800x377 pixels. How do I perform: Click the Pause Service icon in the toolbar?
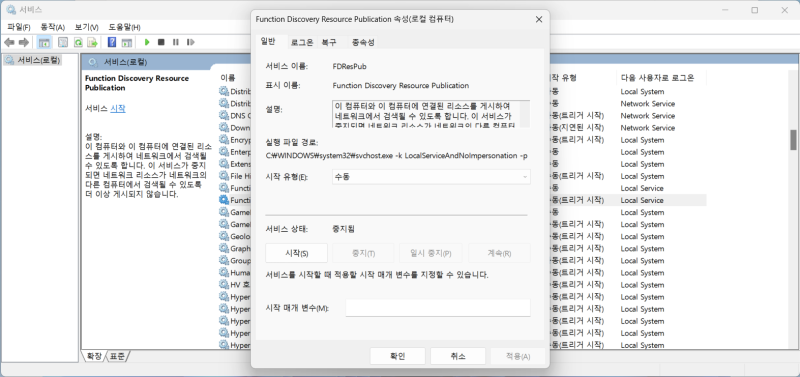(x=176, y=42)
